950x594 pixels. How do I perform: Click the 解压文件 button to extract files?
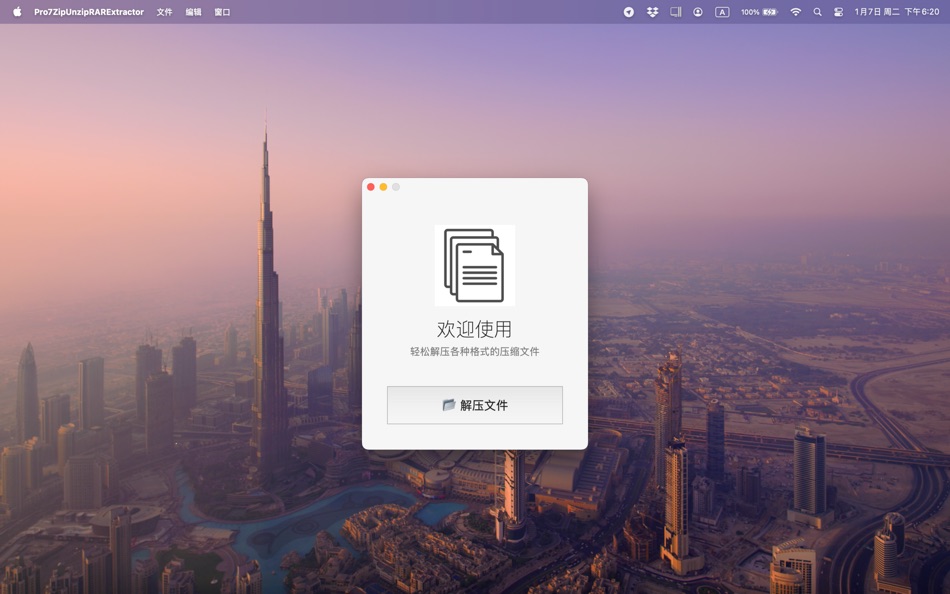click(475, 405)
